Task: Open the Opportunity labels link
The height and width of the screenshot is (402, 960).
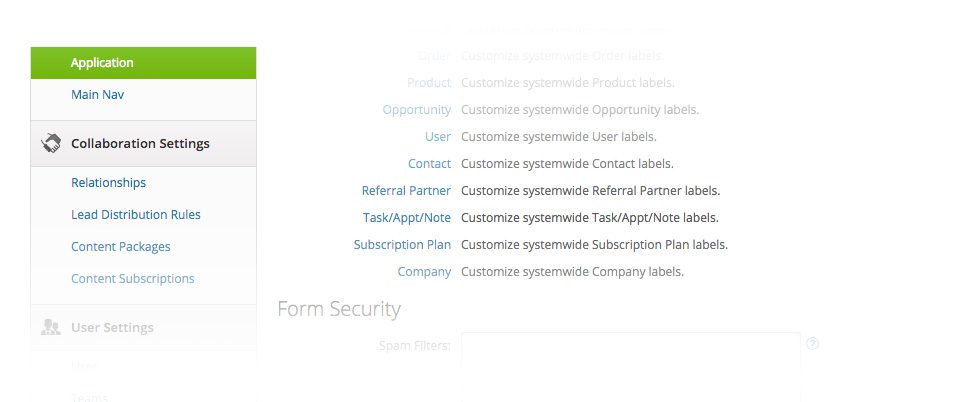Action: pos(416,109)
